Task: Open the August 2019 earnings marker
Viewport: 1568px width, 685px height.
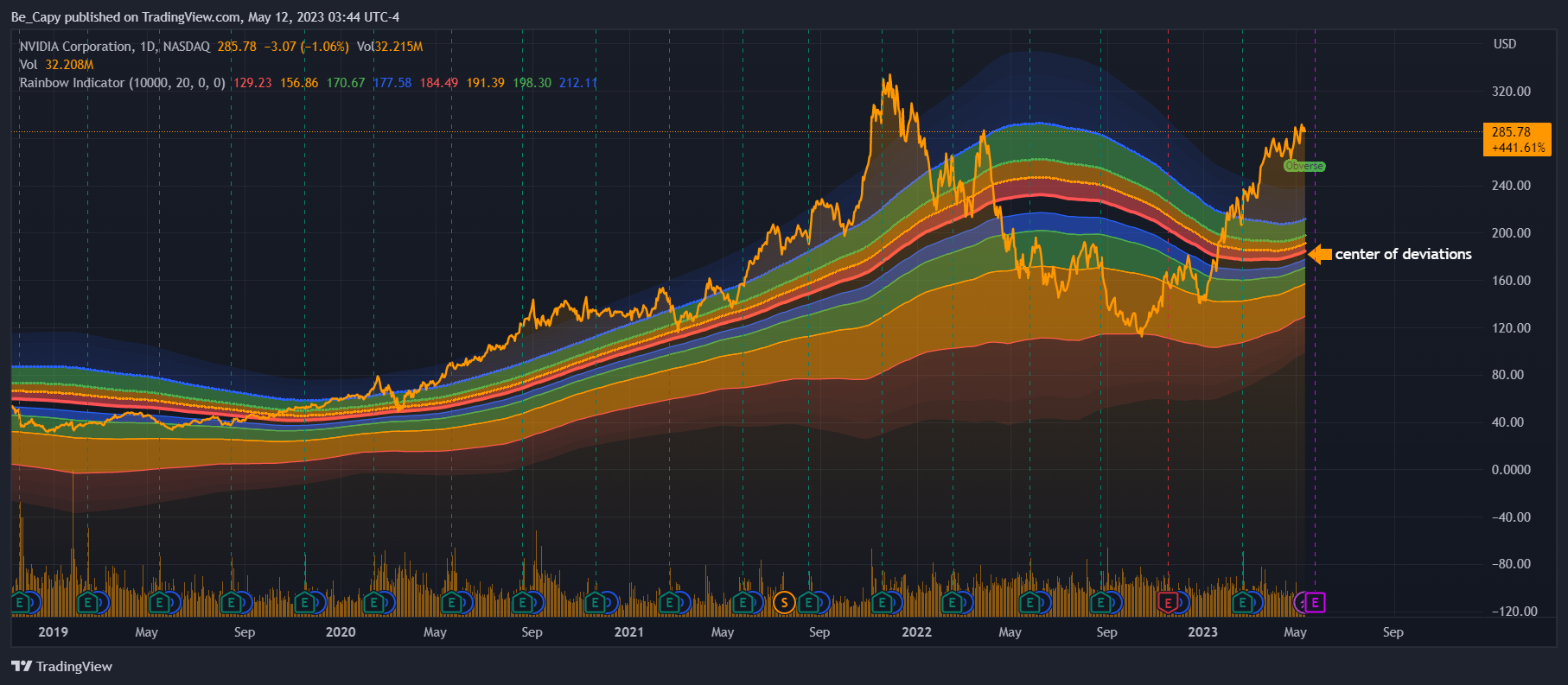Action: point(231,602)
